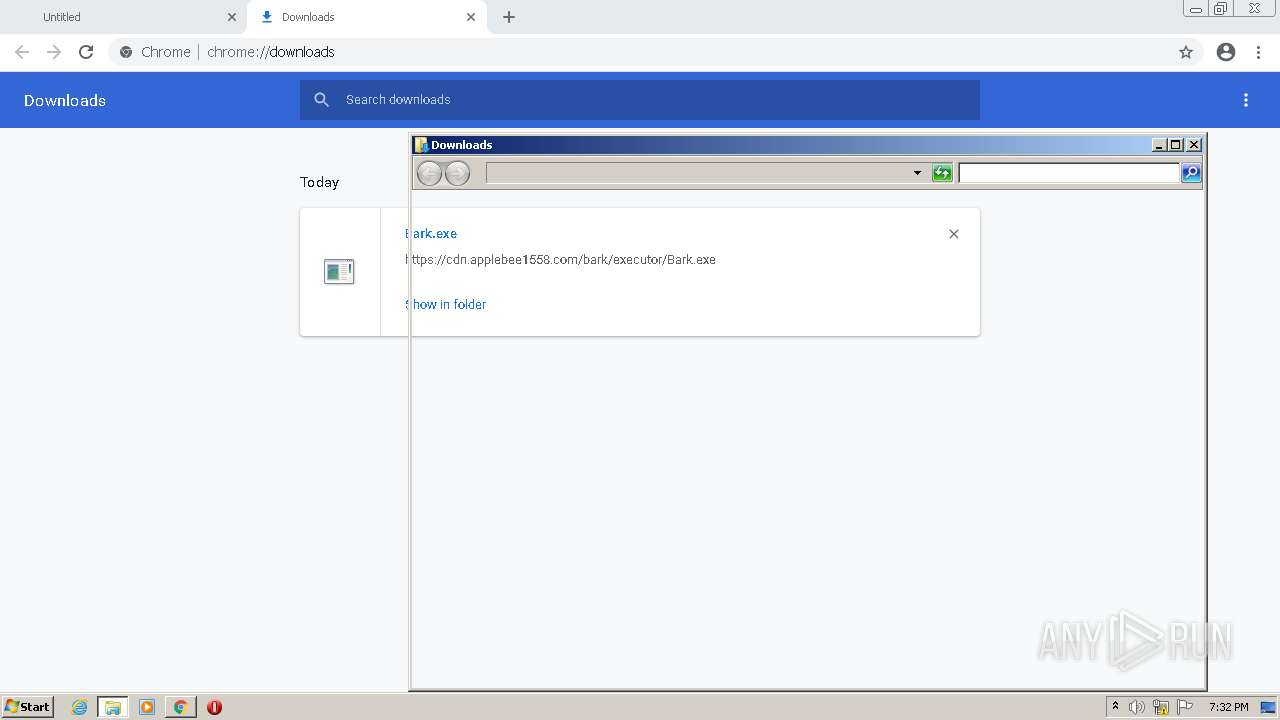1280x720 pixels.
Task: Open Windows Media Player from taskbar
Action: pos(147,707)
